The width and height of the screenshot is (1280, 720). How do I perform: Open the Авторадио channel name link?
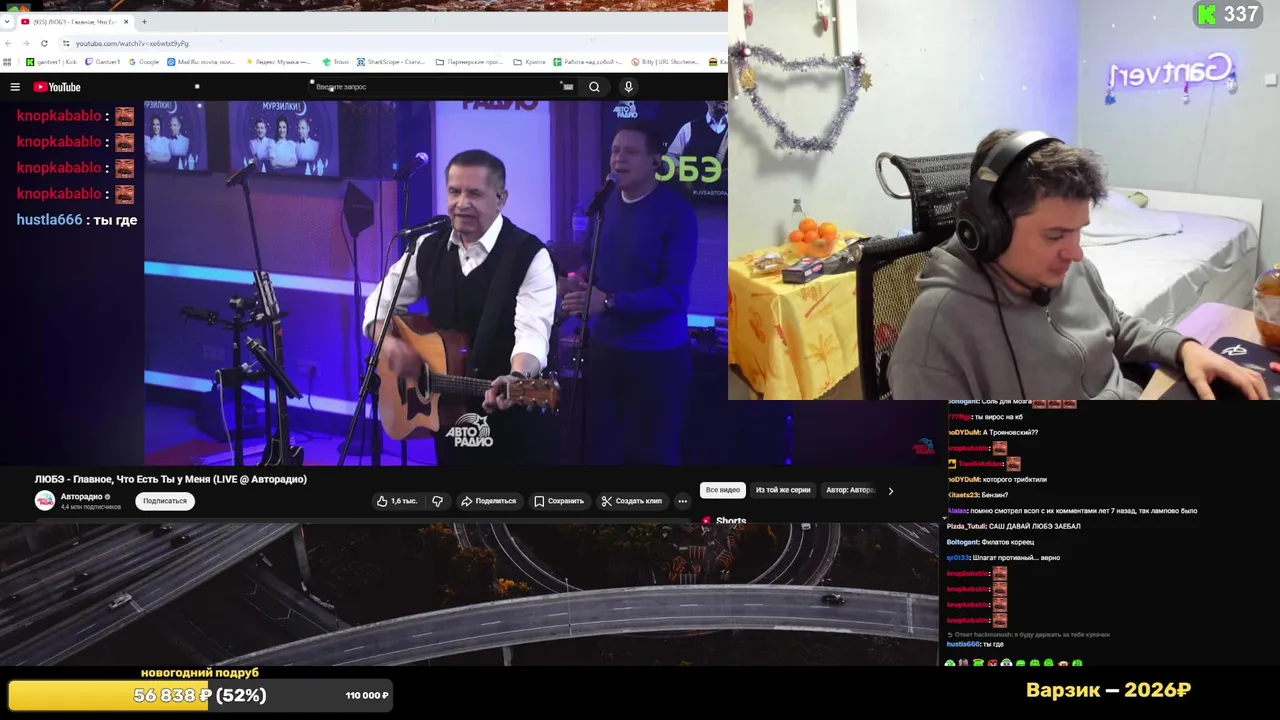pyautogui.click(x=82, y=496)
